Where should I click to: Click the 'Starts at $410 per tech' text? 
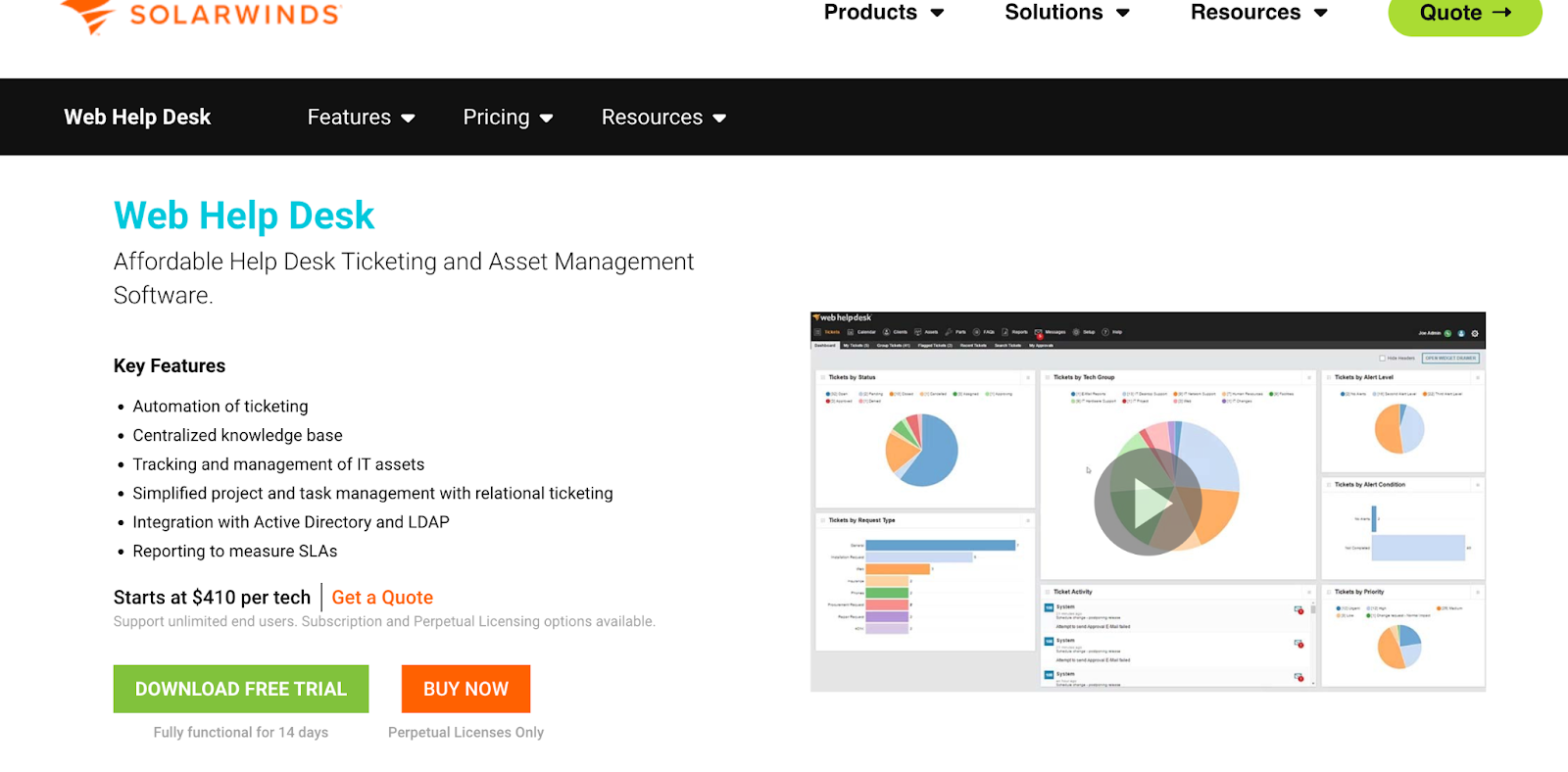[x=212, y=598]
